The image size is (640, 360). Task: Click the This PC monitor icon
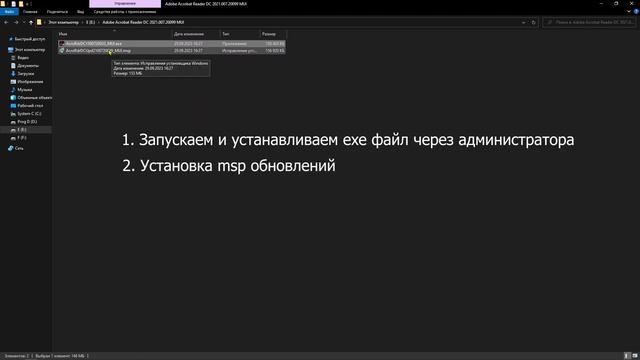11,50
